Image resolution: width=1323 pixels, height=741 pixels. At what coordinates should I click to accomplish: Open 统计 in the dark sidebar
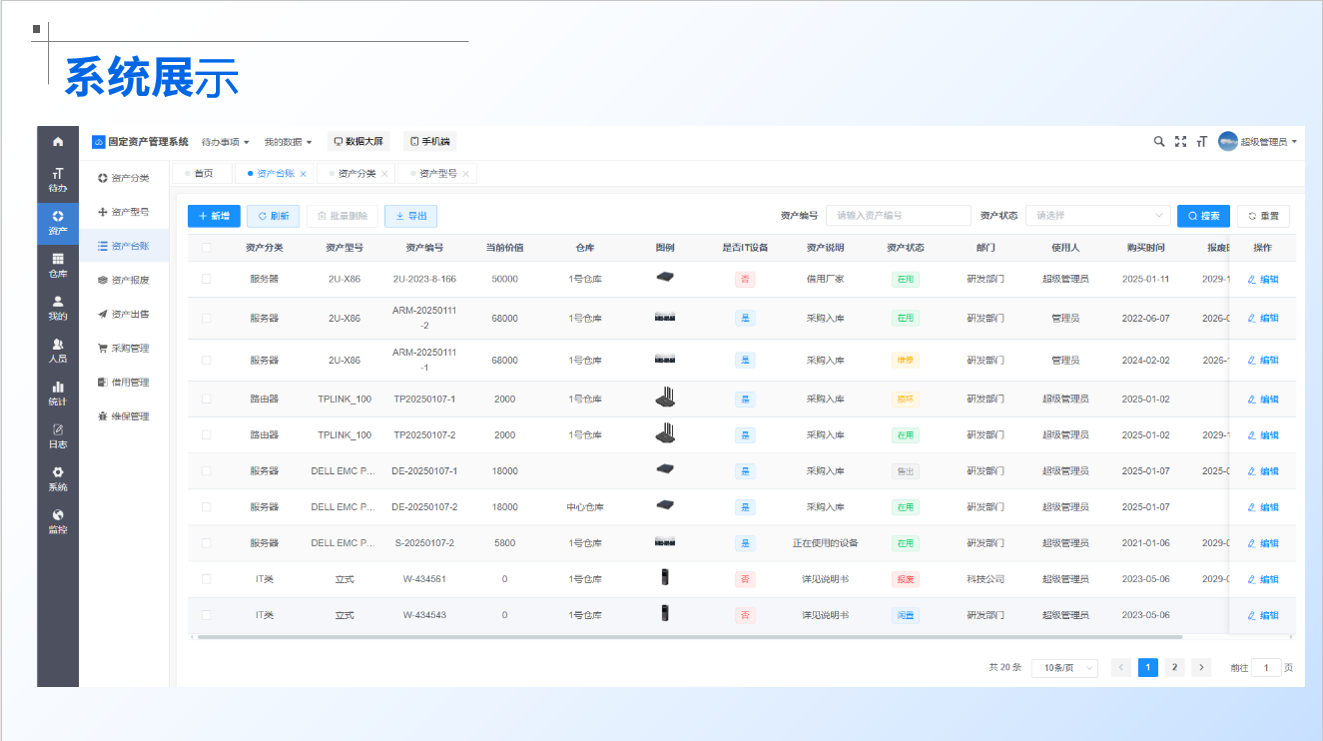(58, 393)
